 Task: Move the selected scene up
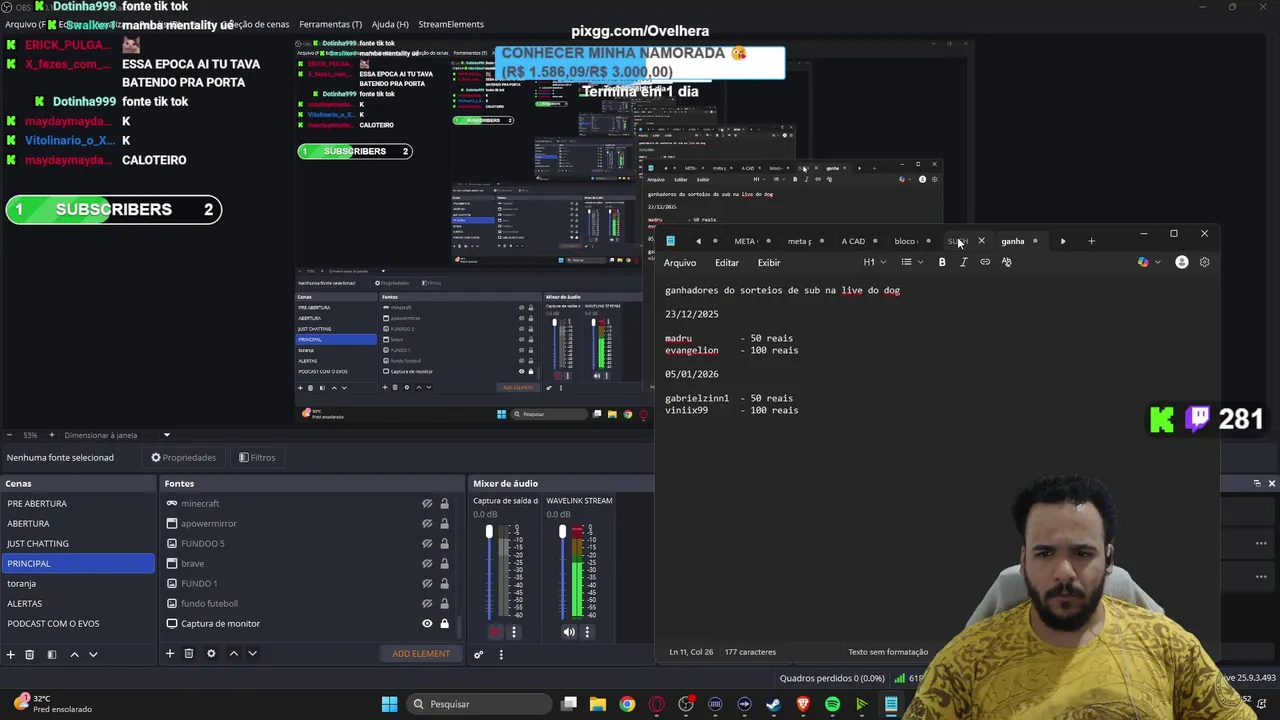pyautogui.click(x=74, y=654)
